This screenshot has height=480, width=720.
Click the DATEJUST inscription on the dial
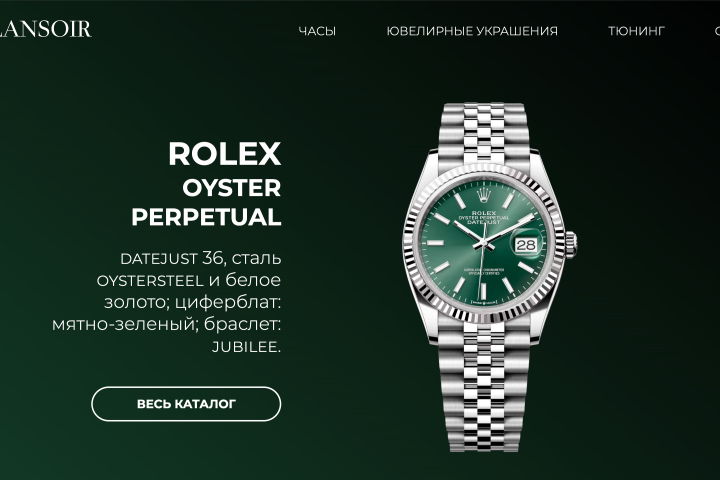484,222
